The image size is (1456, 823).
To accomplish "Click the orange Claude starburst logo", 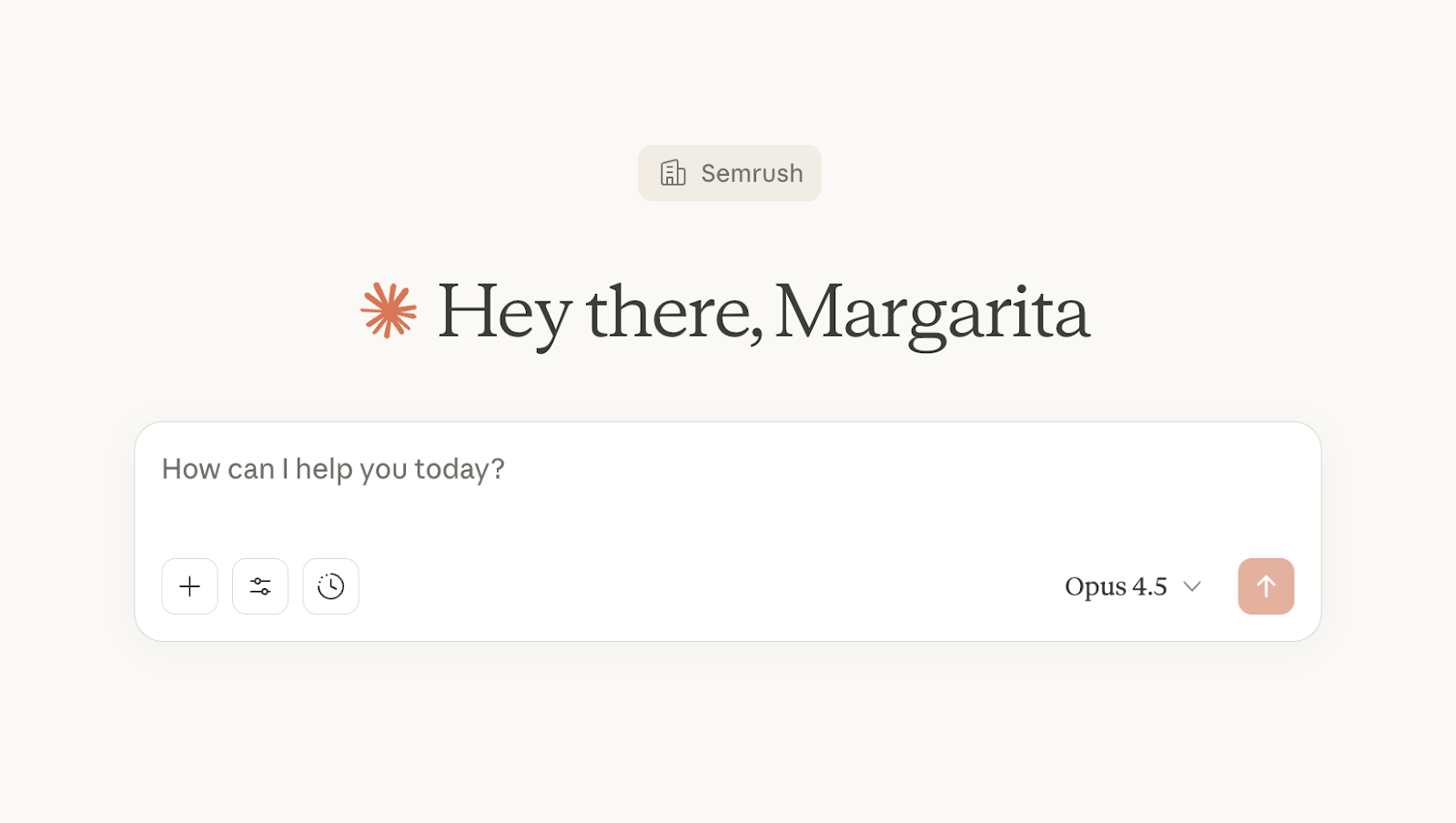I will [x=389, y=310].
